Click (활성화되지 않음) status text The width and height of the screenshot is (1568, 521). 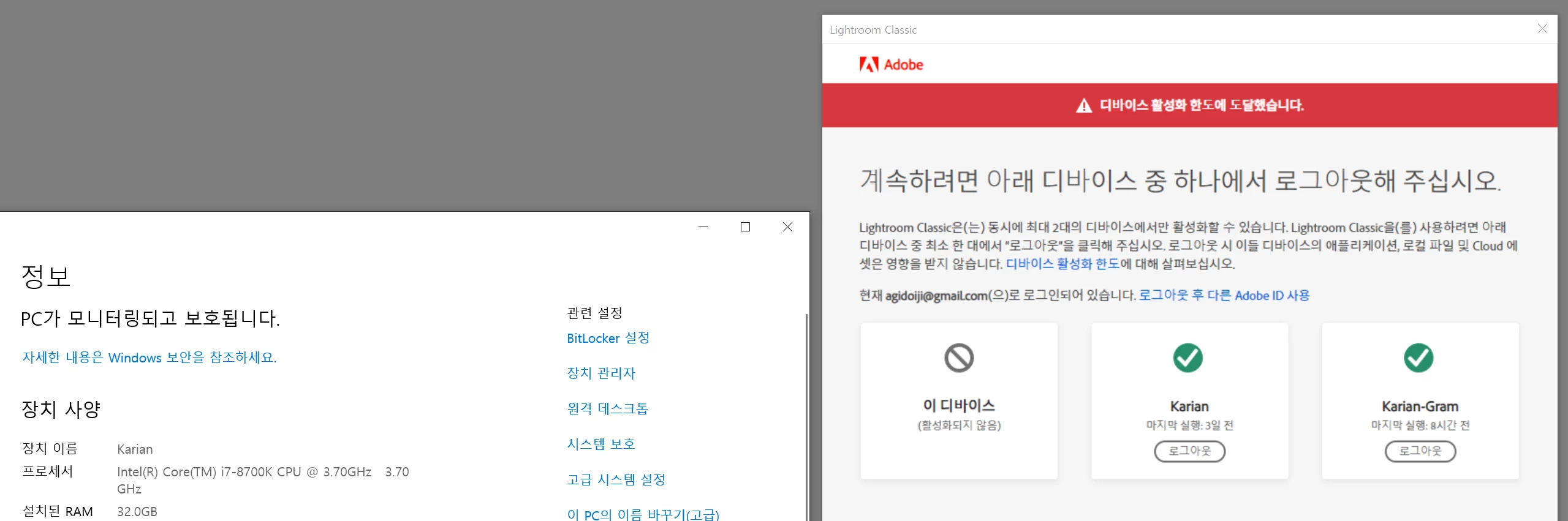click(959, 425)
